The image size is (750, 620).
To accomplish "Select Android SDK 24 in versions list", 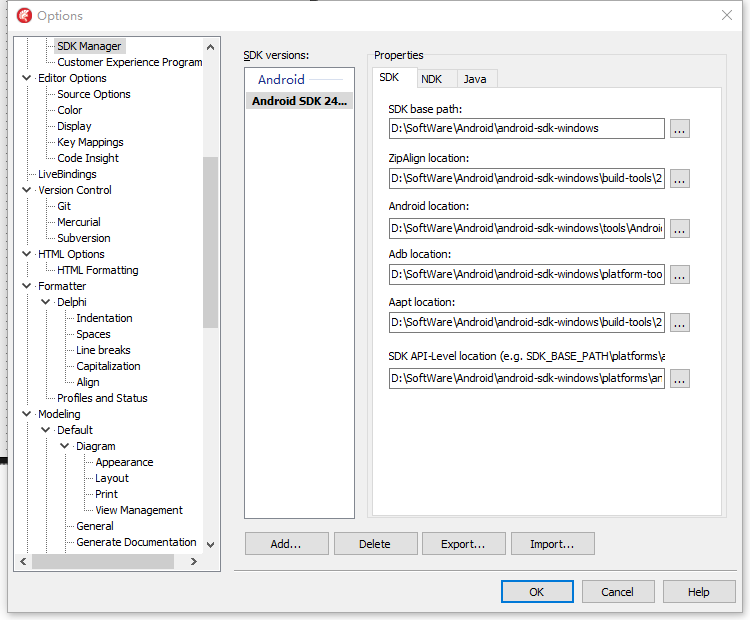I will click(299, 101).
